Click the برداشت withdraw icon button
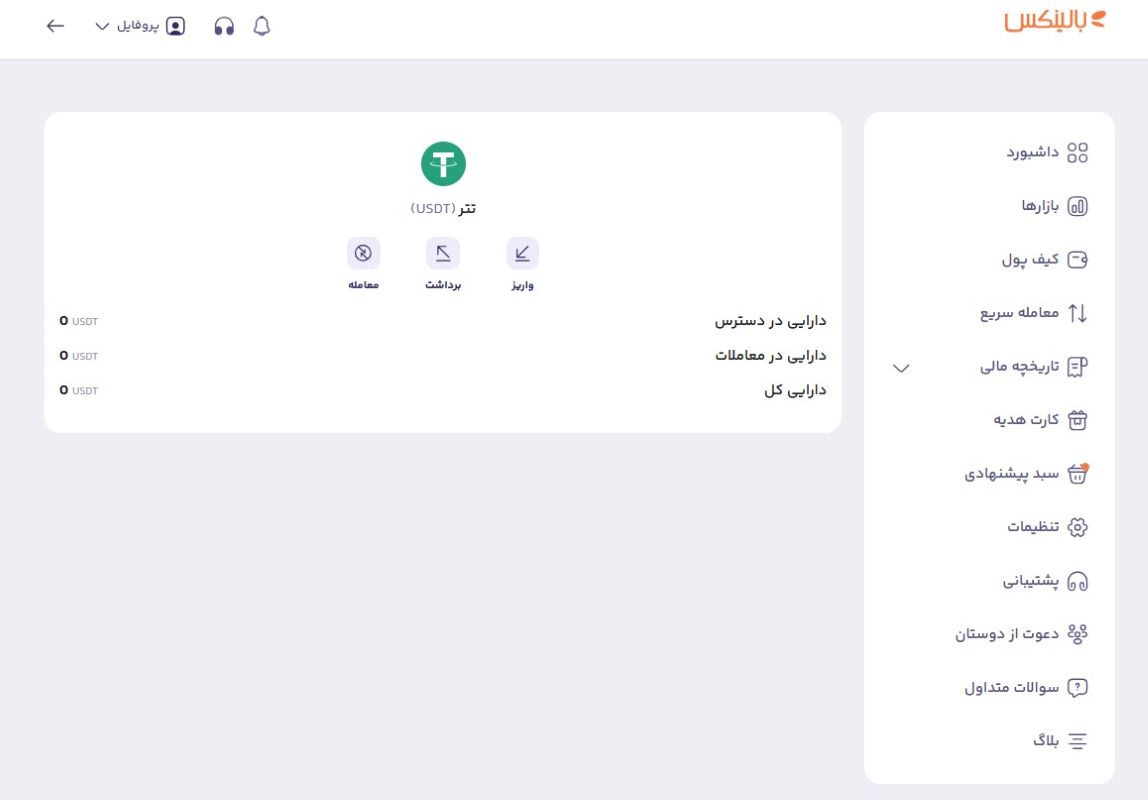The width and height of the screenshot is (1148, 800). coord(443,253)
